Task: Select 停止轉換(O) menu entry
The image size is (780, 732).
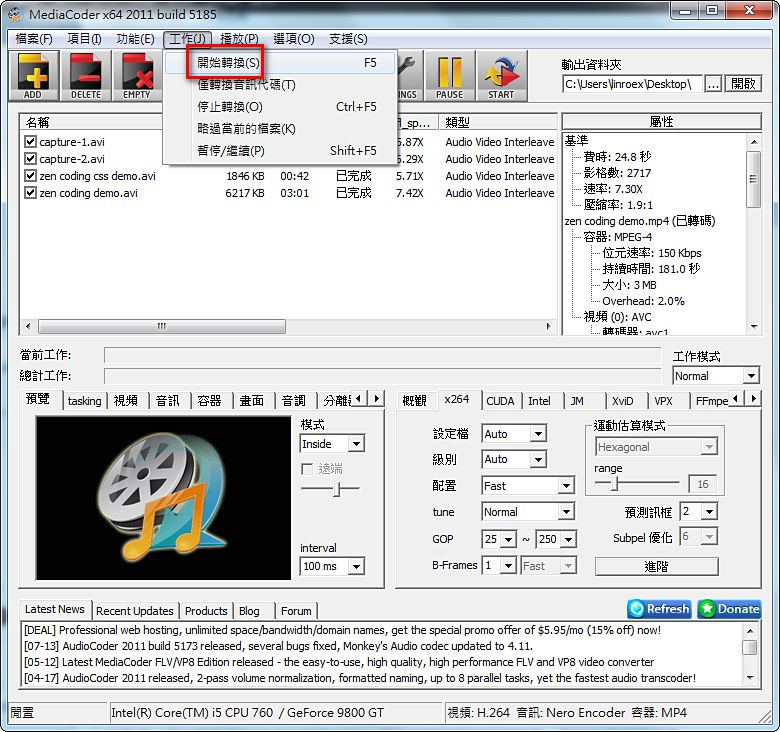Action: [x=281, y=106]
